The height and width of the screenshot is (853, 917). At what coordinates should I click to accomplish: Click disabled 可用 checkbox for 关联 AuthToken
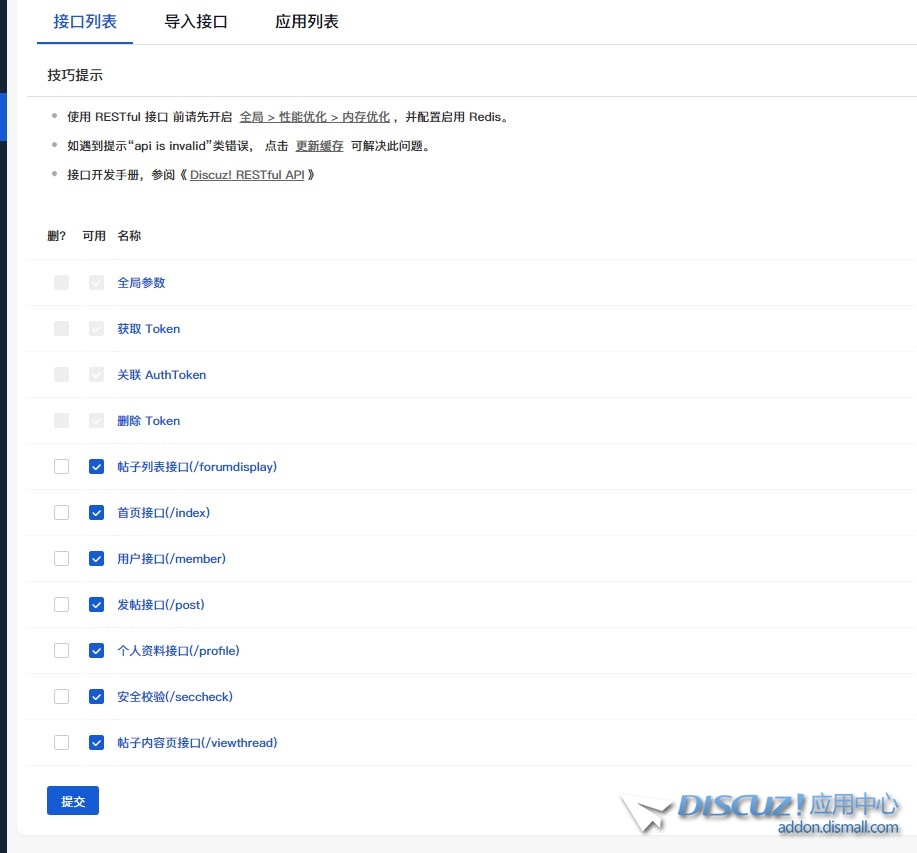coord(96,375)
